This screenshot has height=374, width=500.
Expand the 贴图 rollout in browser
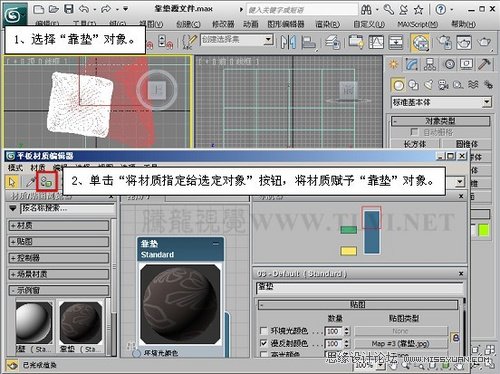(59, 241)
